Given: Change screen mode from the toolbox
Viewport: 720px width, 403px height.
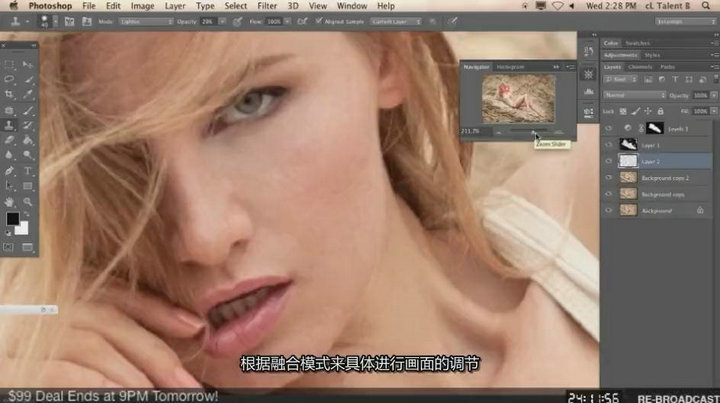Looking at the screenshot, I should pos(28,247).
